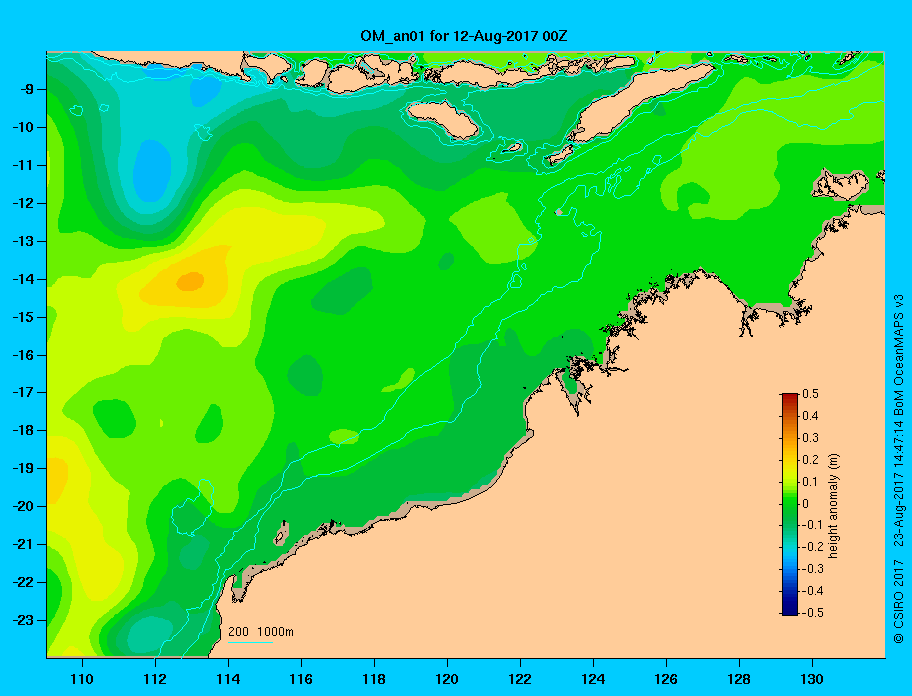Click the color bar's positive "0.1" value
Screen dimensions: 912x696
[811, 481]
